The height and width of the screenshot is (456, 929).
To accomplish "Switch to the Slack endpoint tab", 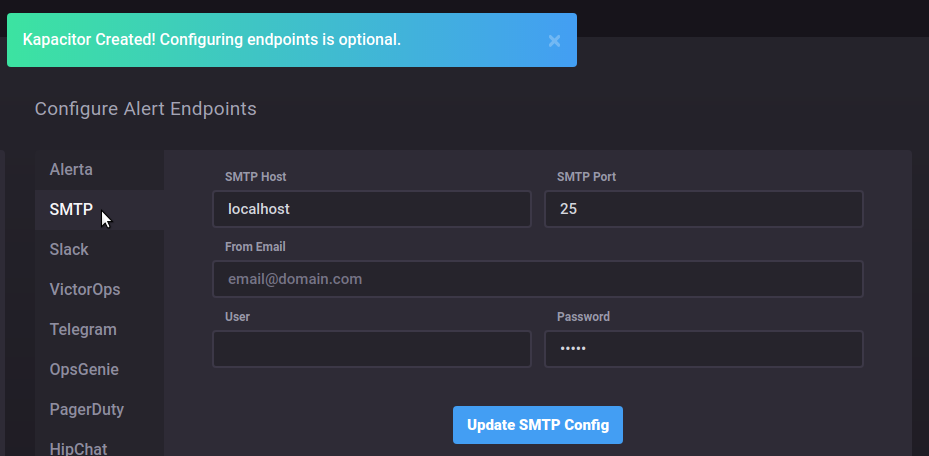I will tap(69, 250).
